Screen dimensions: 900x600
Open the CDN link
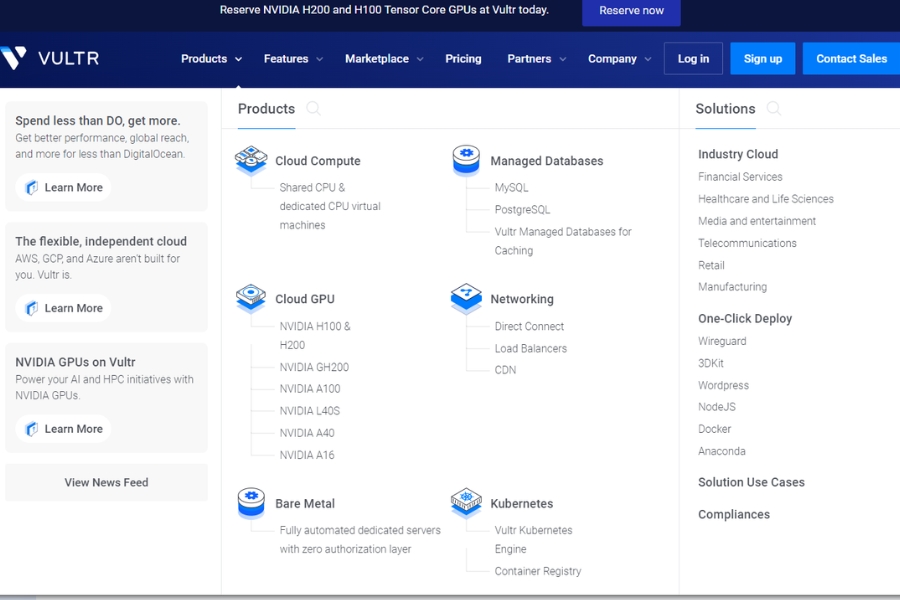point(505,370)
